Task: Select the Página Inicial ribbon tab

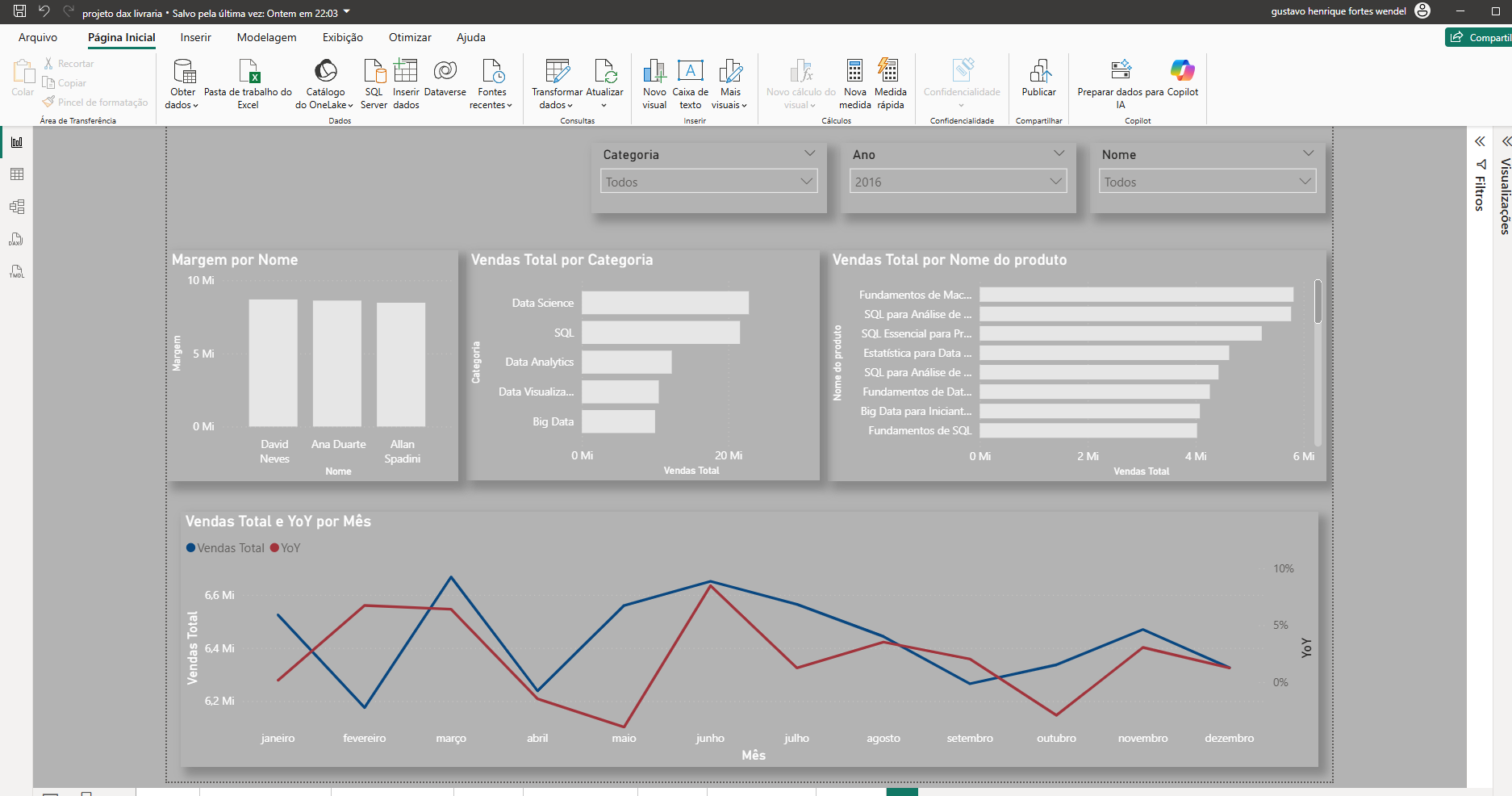Action: (x=122, y=37)
